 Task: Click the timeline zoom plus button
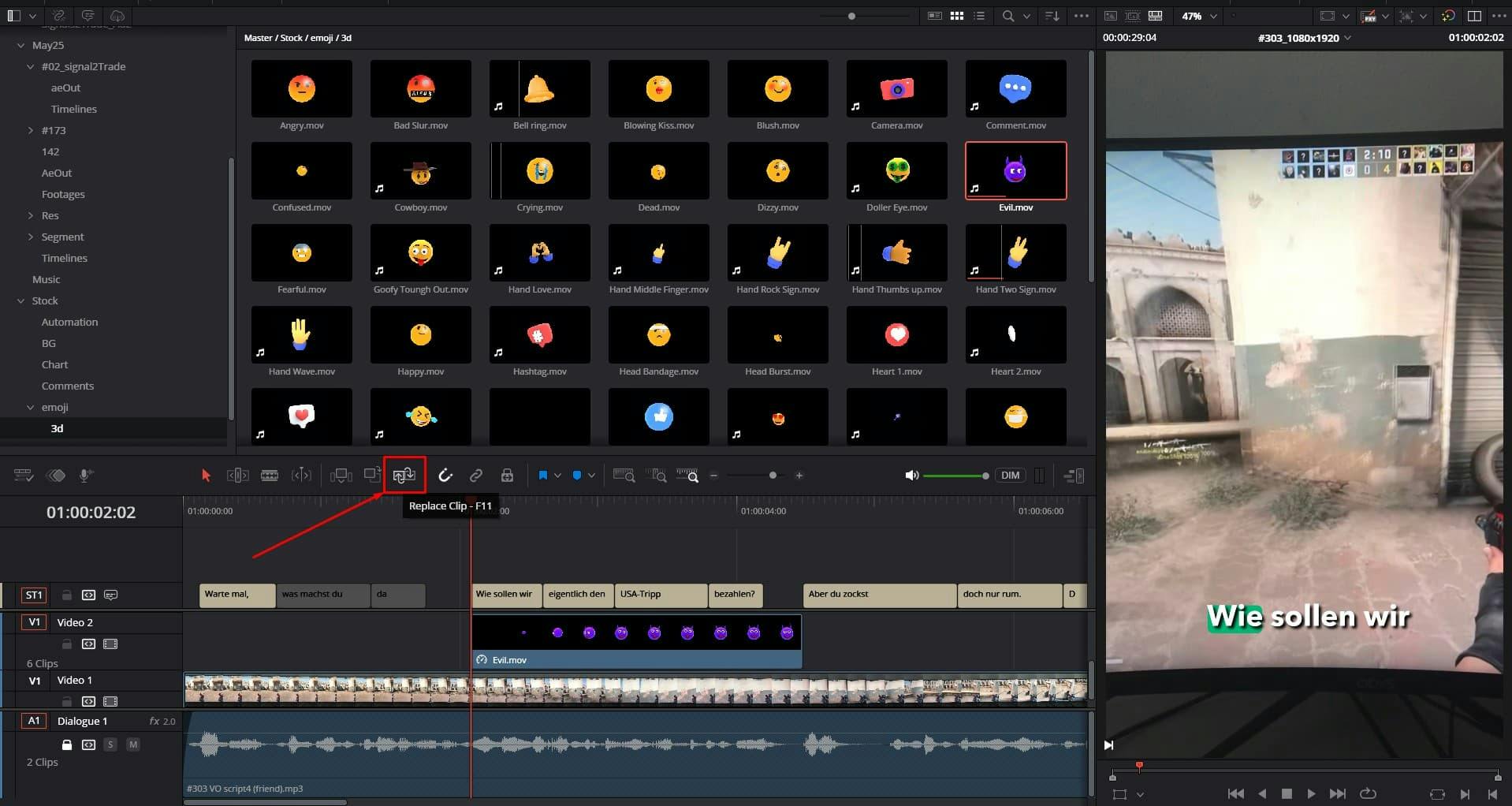point(799,476)
